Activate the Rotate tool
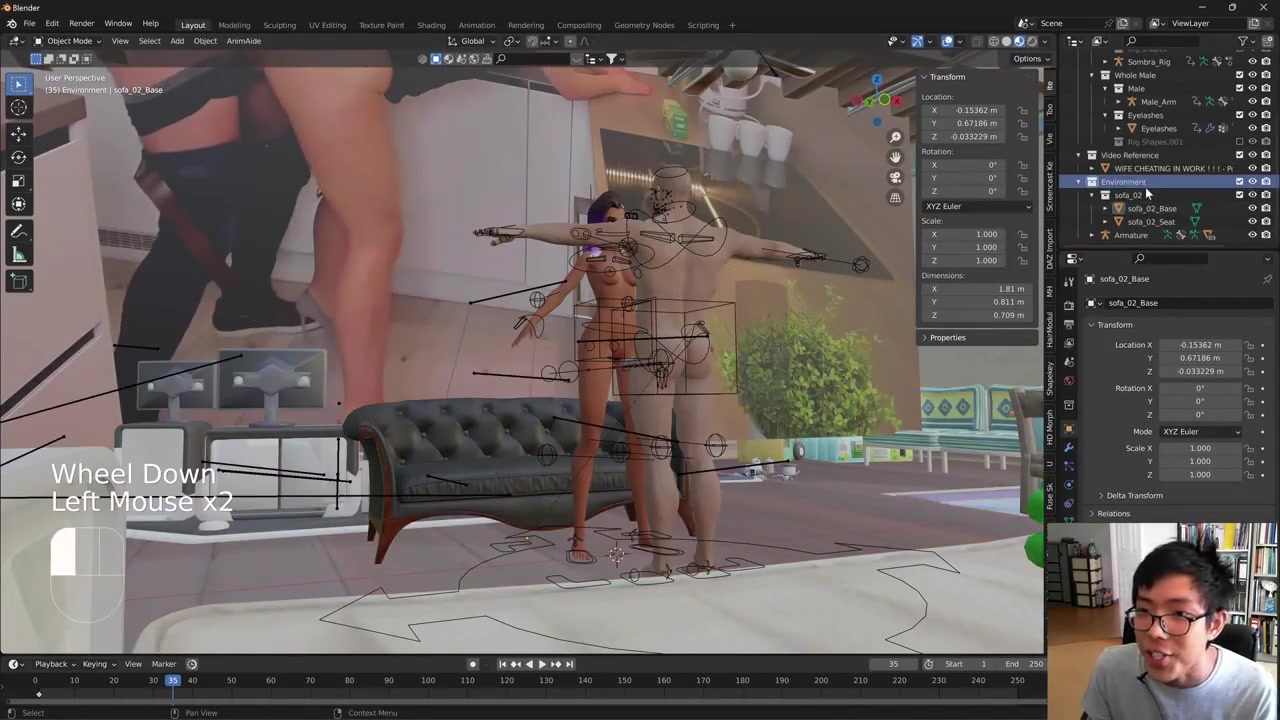This screenshot has height=720, width=1280. [x=18, y=157]
